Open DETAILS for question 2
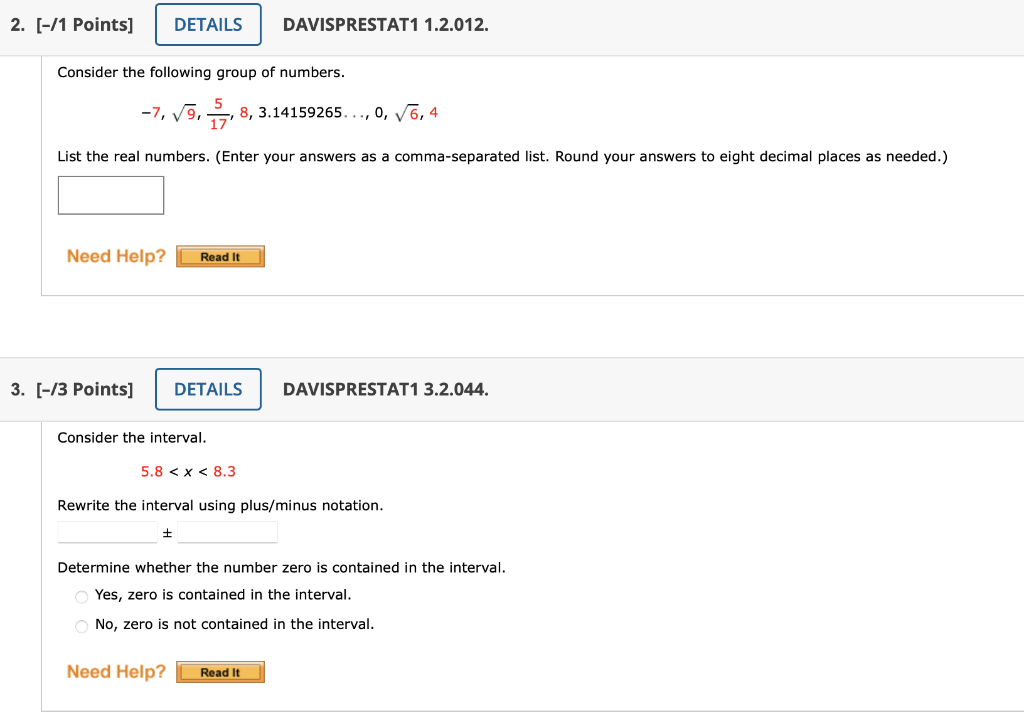1024x720 pixels. tap(207, 24)
